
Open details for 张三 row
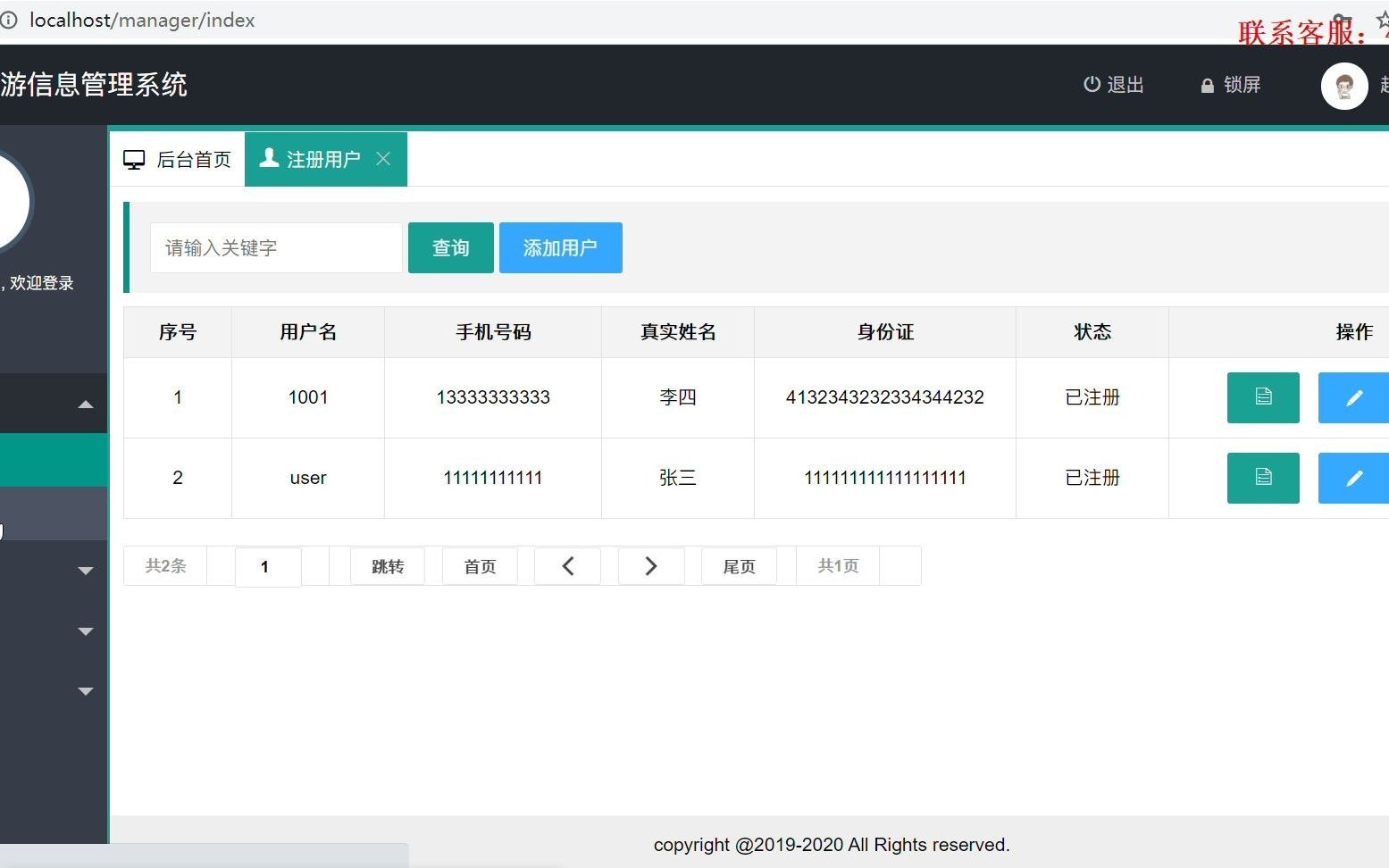point(1263,478)
